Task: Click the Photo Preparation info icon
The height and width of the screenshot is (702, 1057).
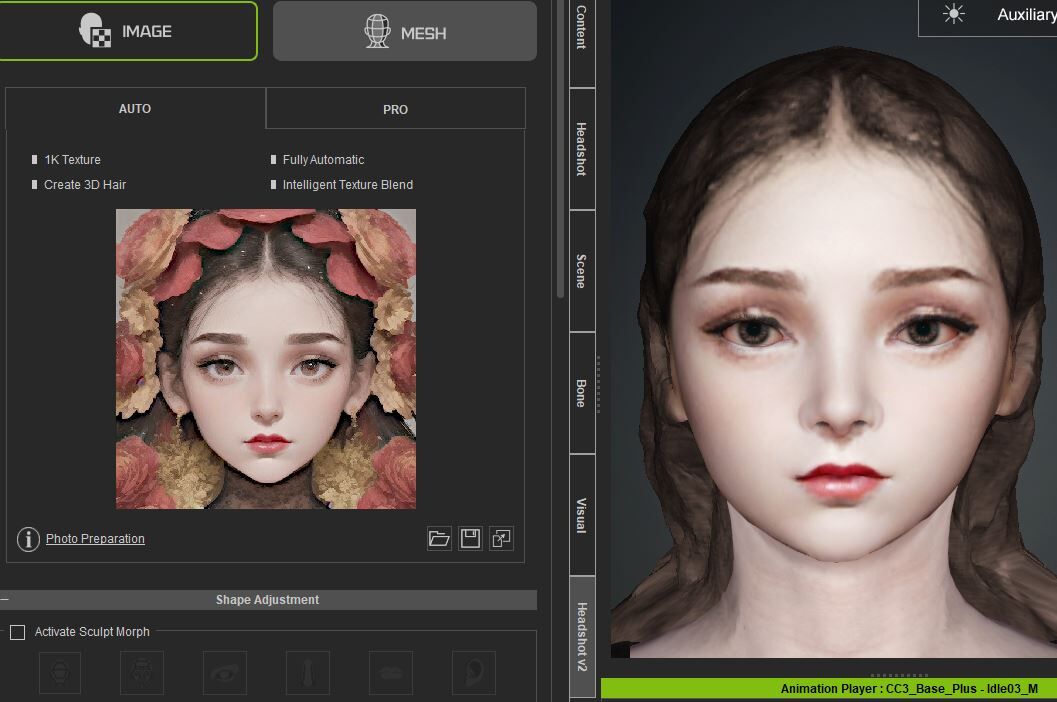Action: coord(28,539)
